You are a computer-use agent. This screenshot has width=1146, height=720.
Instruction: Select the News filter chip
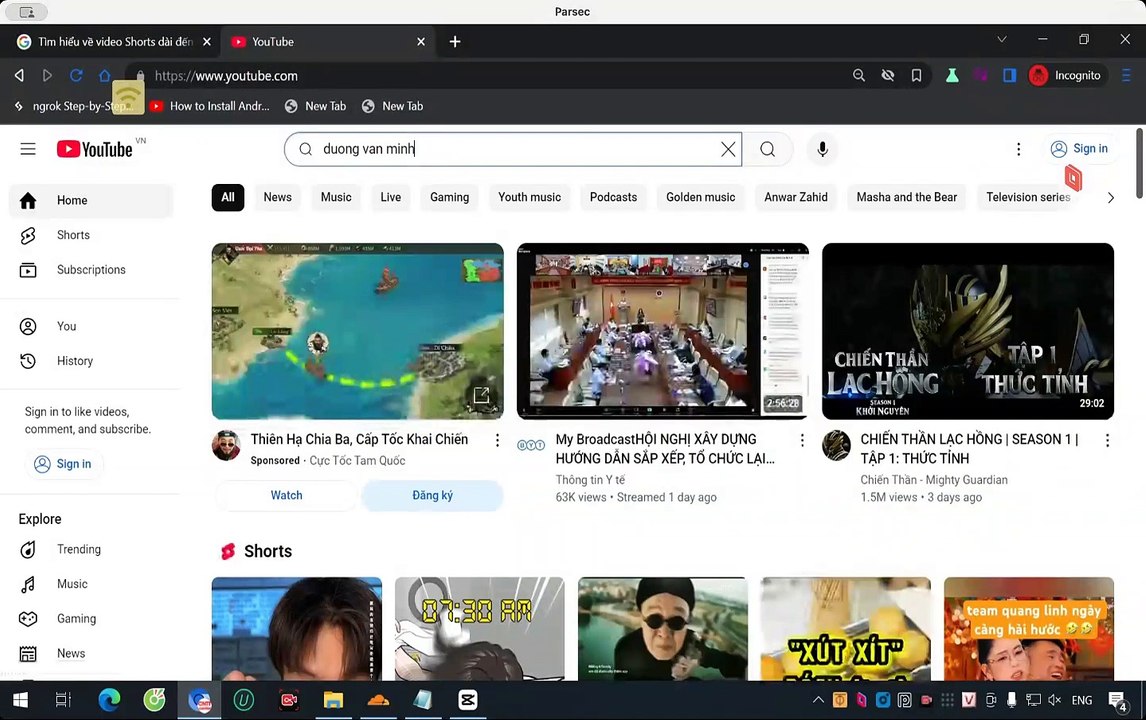[278, 197]
